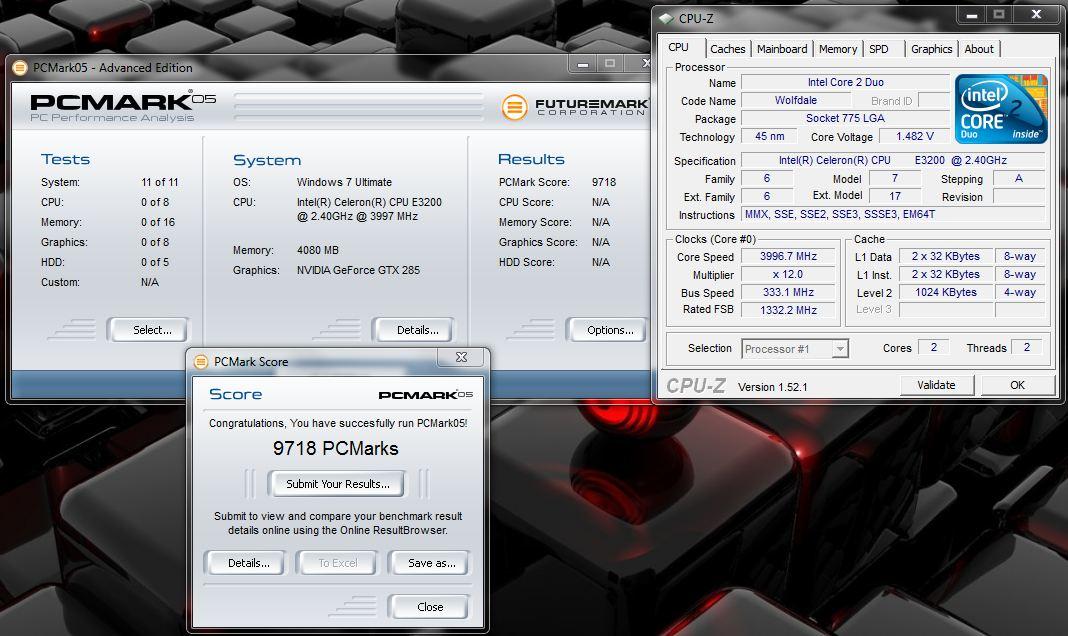Click the Rated FSB value 1332.2 MHz
This screenshot has height=636, width=1068.
coord(788,310)
